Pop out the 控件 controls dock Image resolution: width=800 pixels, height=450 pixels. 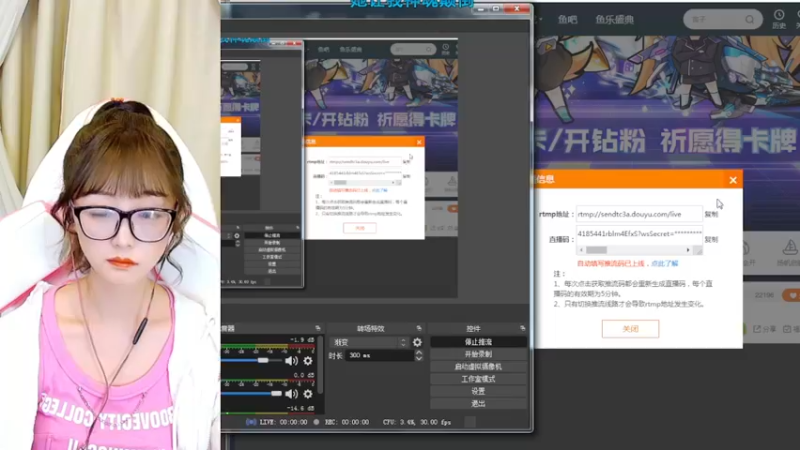522,328
